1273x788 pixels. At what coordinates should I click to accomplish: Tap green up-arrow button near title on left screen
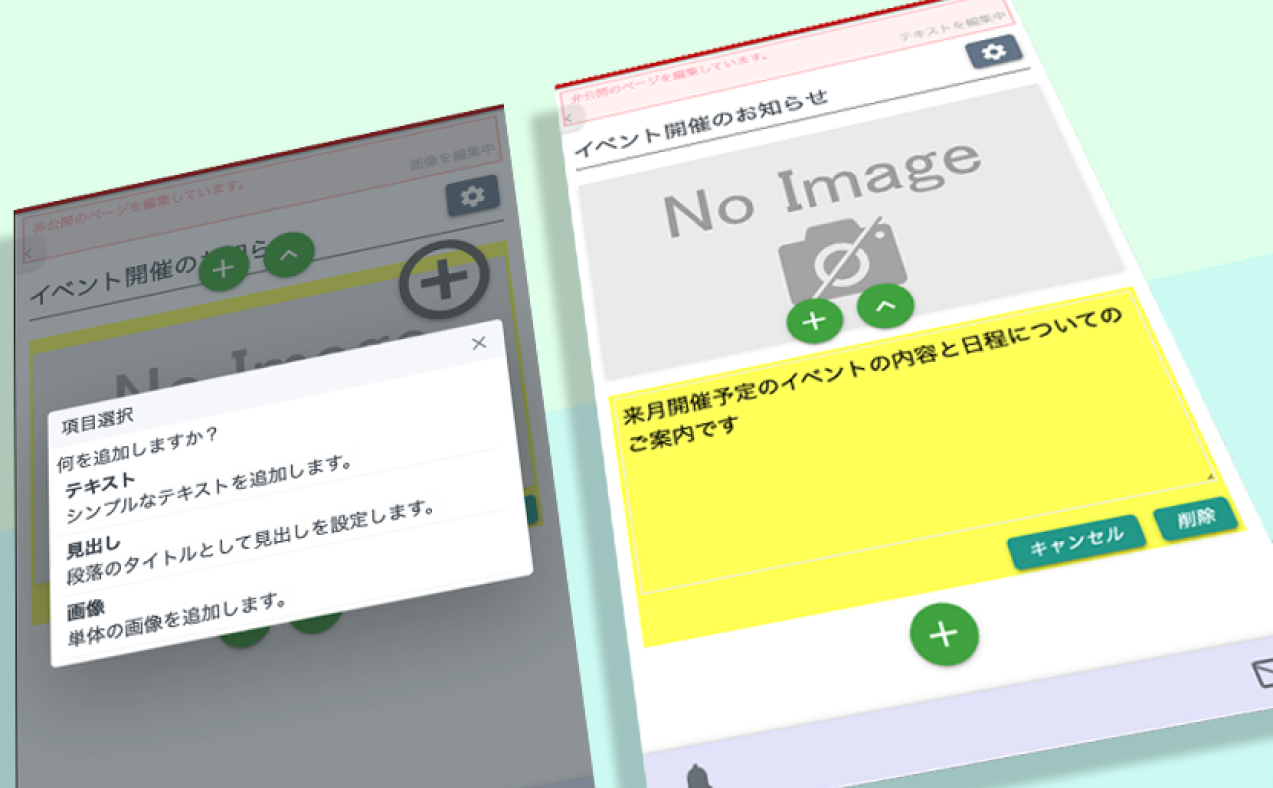[290, 255]
